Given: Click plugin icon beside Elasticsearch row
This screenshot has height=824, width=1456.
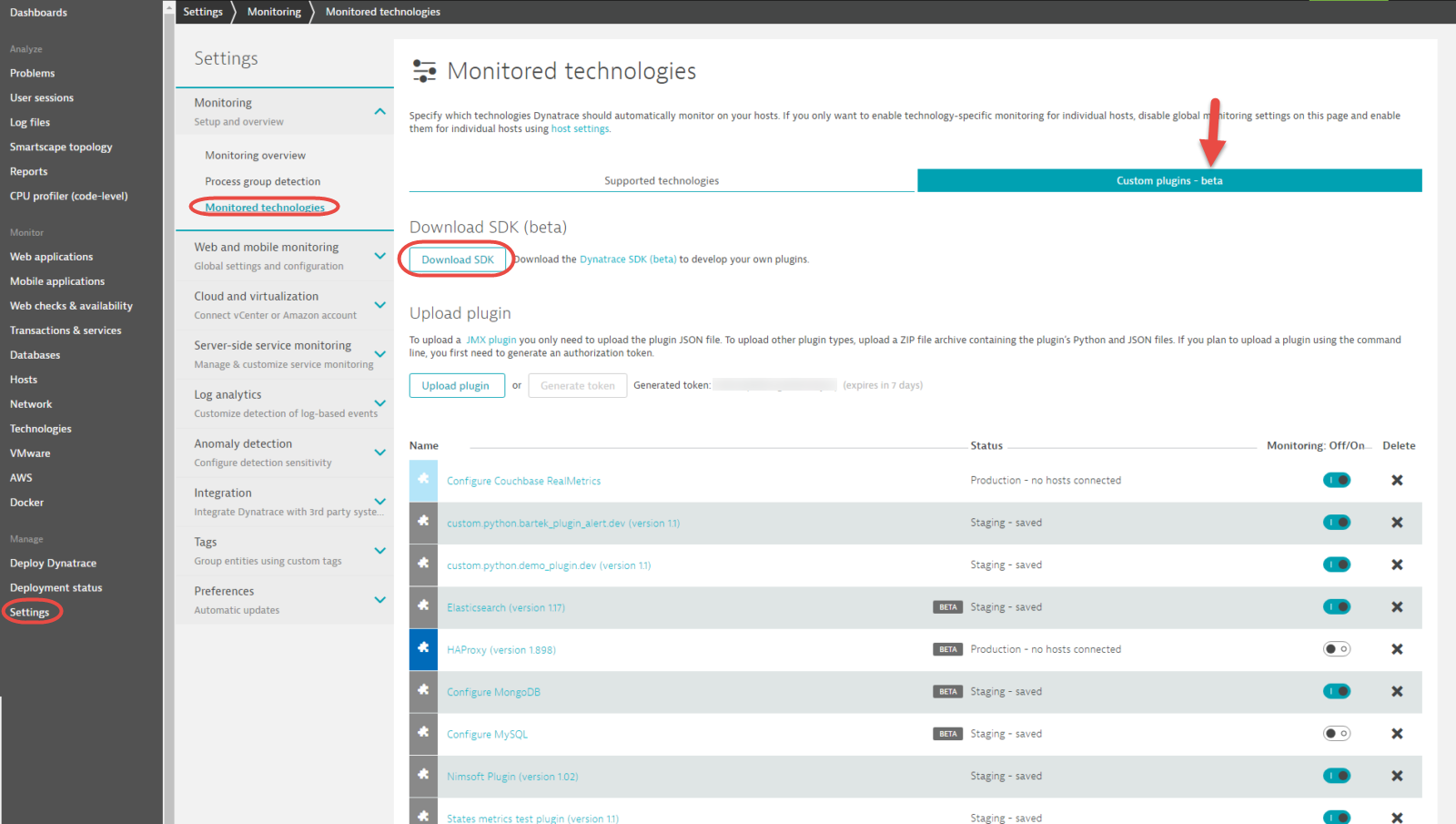Looking at the screenshot, I should pos(423,607).
